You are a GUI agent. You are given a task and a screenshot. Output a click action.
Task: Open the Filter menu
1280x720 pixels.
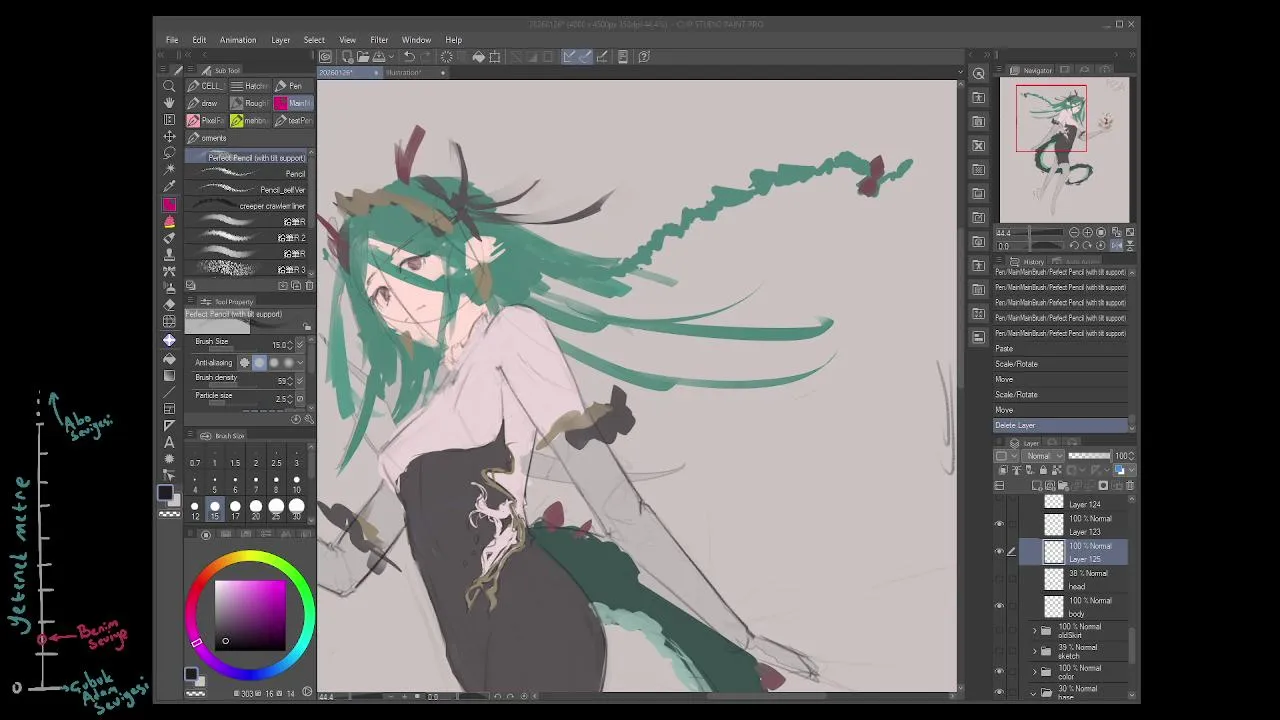click(379, 40)
